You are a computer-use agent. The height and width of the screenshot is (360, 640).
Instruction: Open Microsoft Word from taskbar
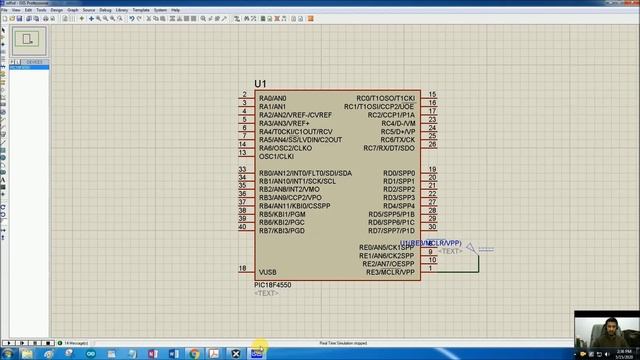click(x=173, y=353)
